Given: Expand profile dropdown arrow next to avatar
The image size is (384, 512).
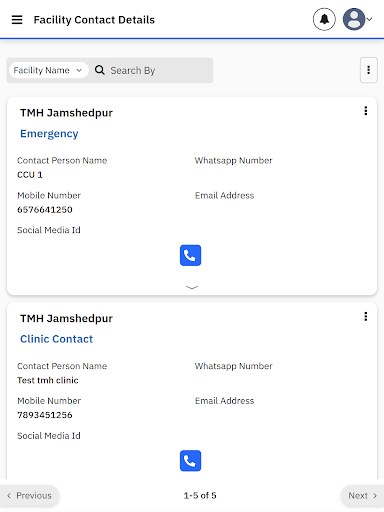Looking at the screenshot, I should (x=369, y=19).
